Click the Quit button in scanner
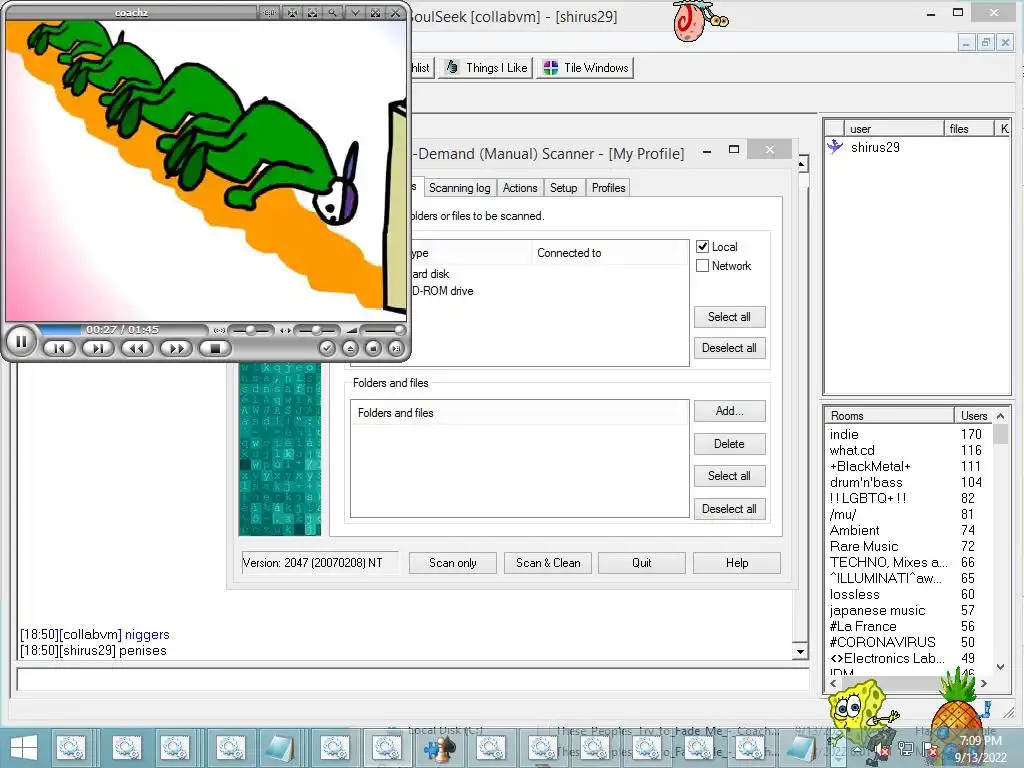 [x=641, y=563]
